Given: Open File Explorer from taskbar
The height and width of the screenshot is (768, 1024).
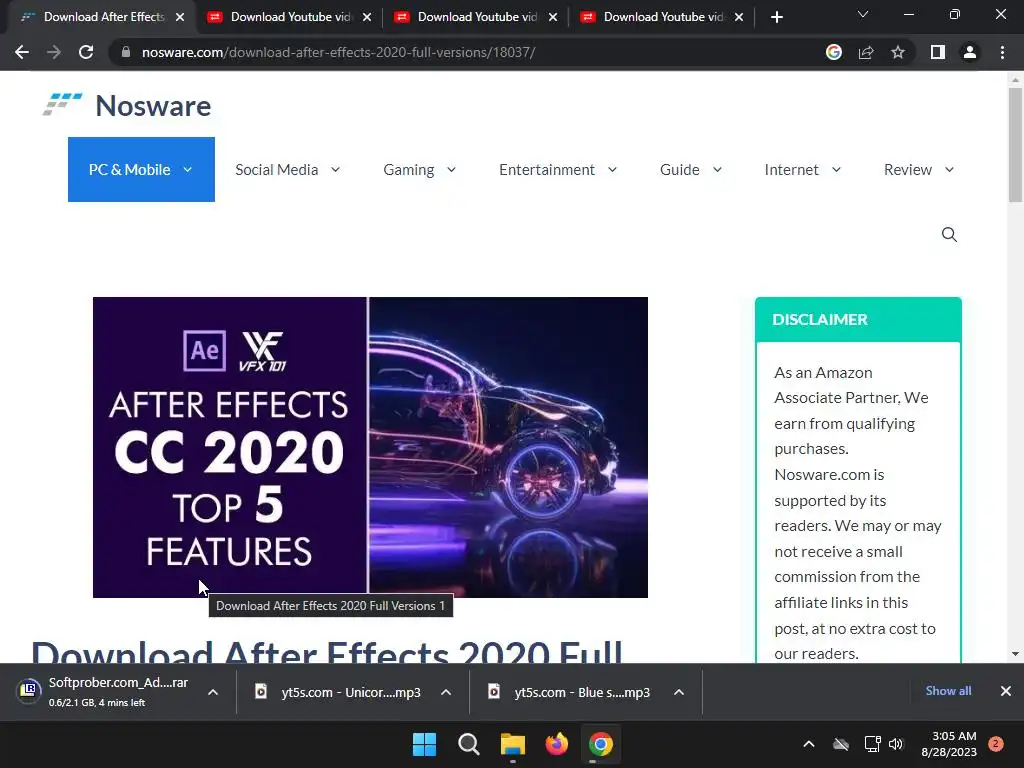Looking at the screenshot, I should coord(513,744).
